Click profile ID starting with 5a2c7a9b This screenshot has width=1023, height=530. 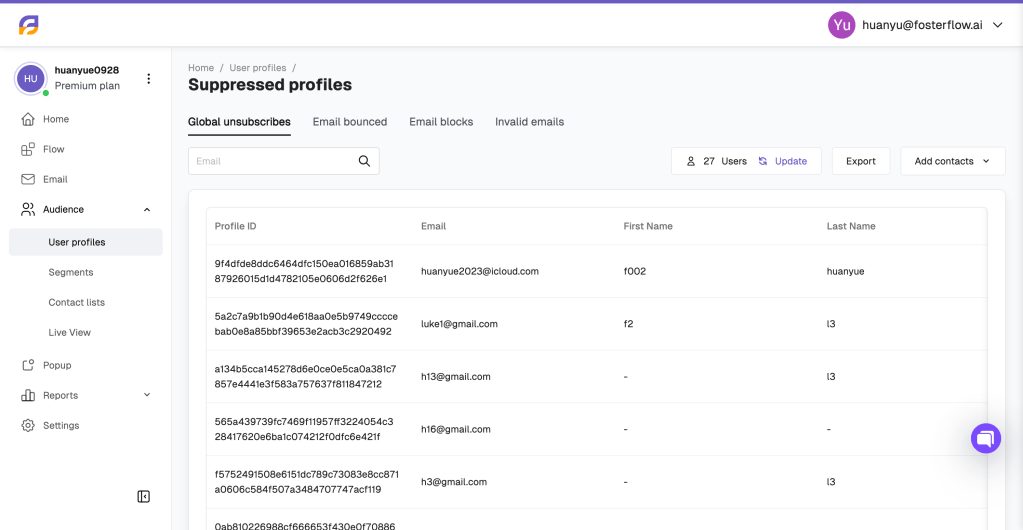coord(306,324)
